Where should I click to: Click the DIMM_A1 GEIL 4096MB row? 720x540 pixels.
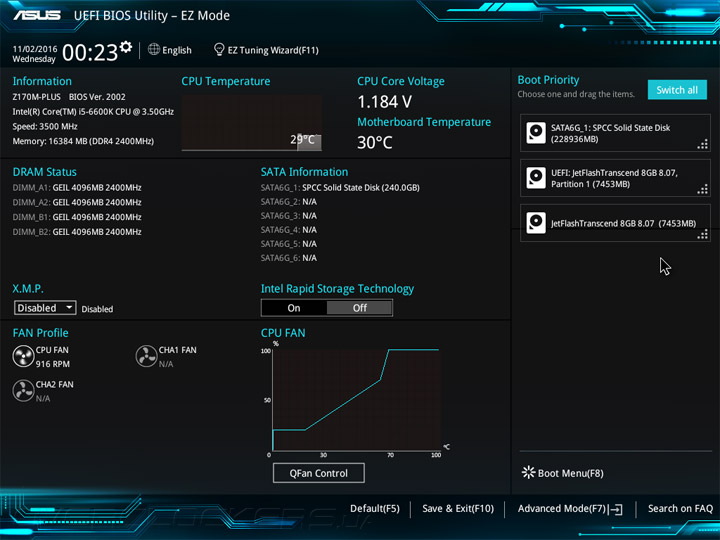click(77, 187)
